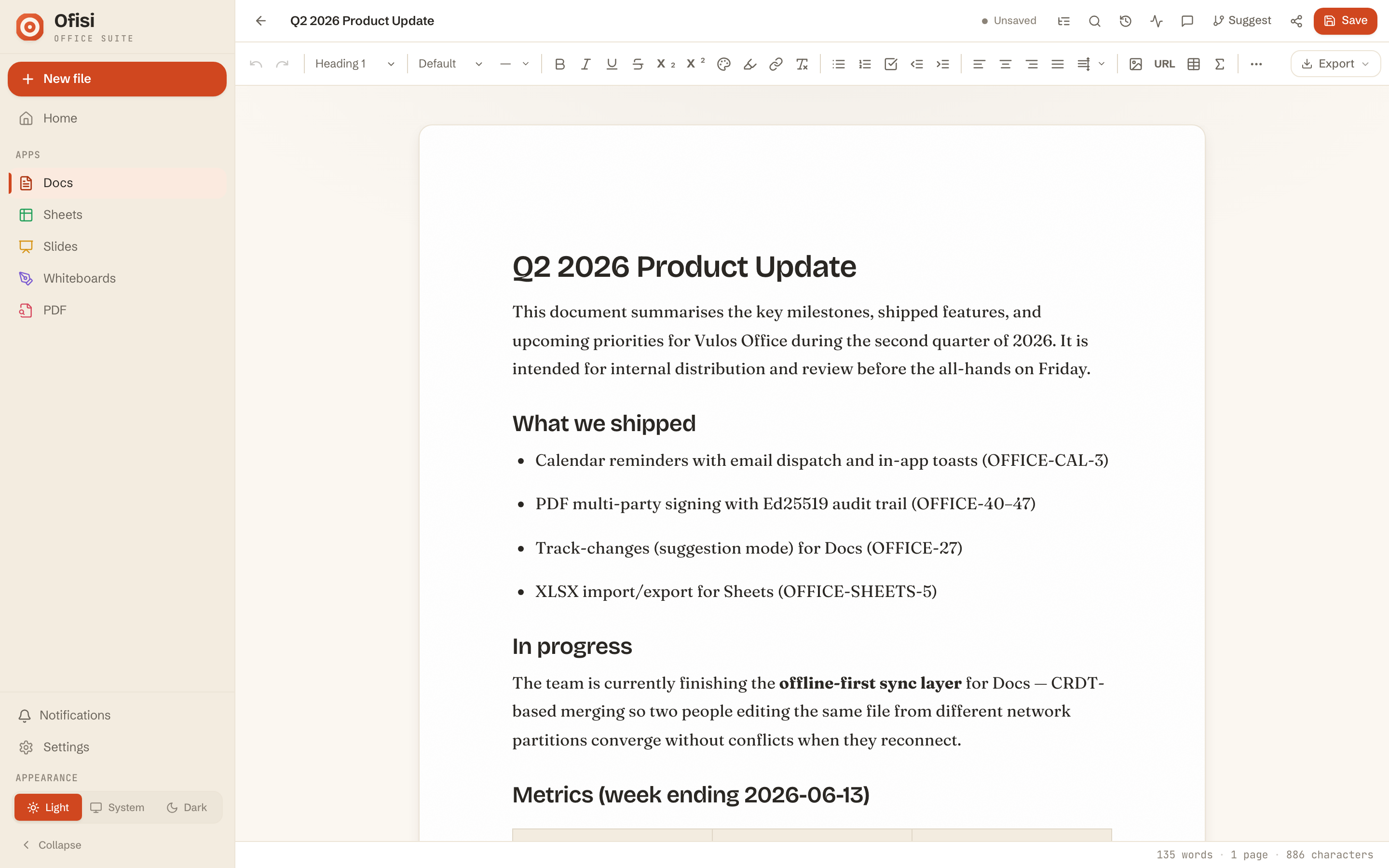Open the Slides app
This screenshot has width=1389, height=868.
pyautogui.click(x=117, y=246)
